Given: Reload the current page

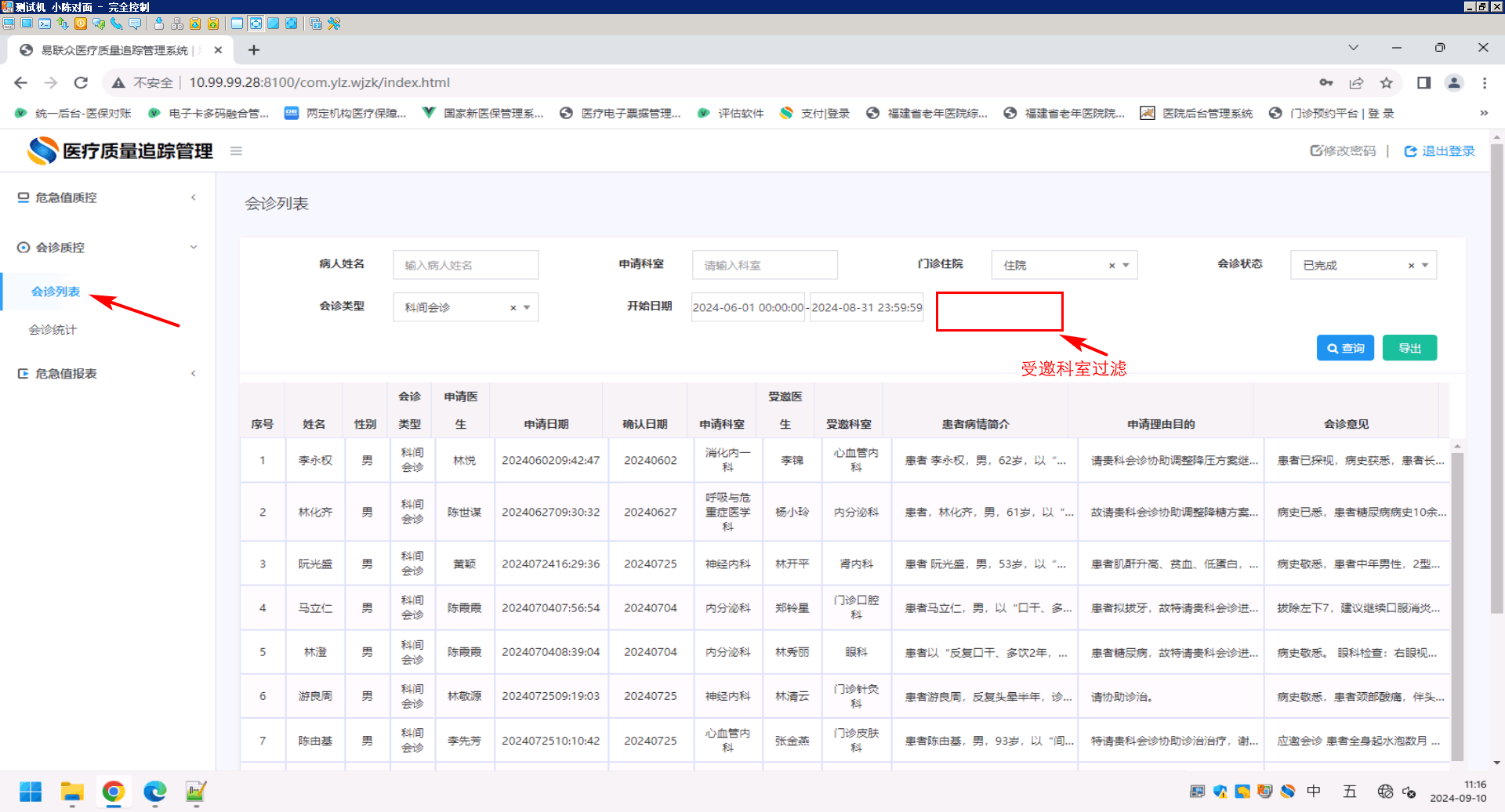Looking at the screenshot, I should 81,82.
